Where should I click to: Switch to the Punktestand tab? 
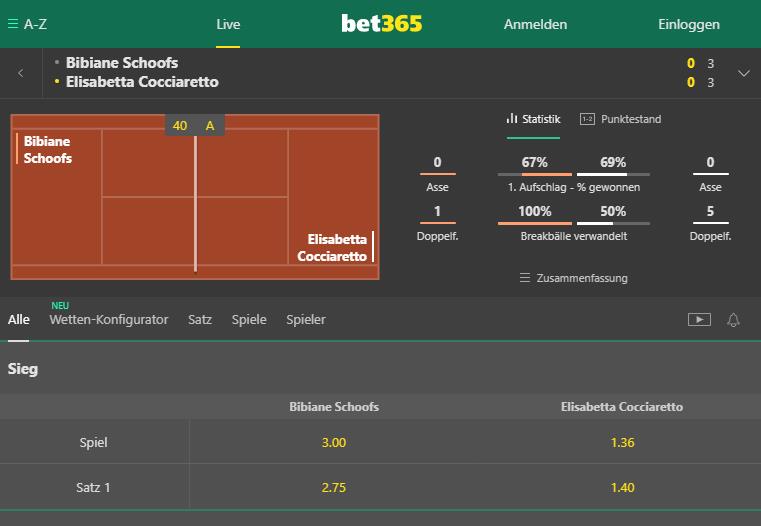[621, 119]
